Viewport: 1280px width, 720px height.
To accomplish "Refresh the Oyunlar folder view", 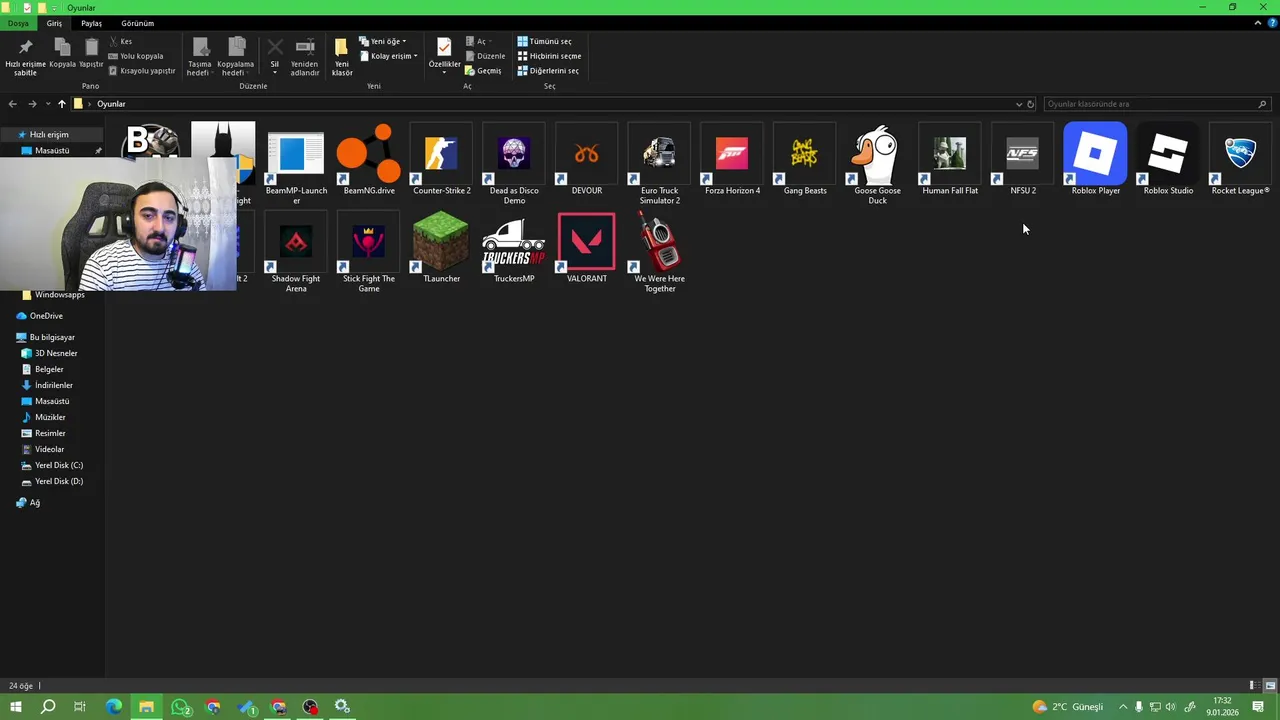I will click(x=1031, y=104).
